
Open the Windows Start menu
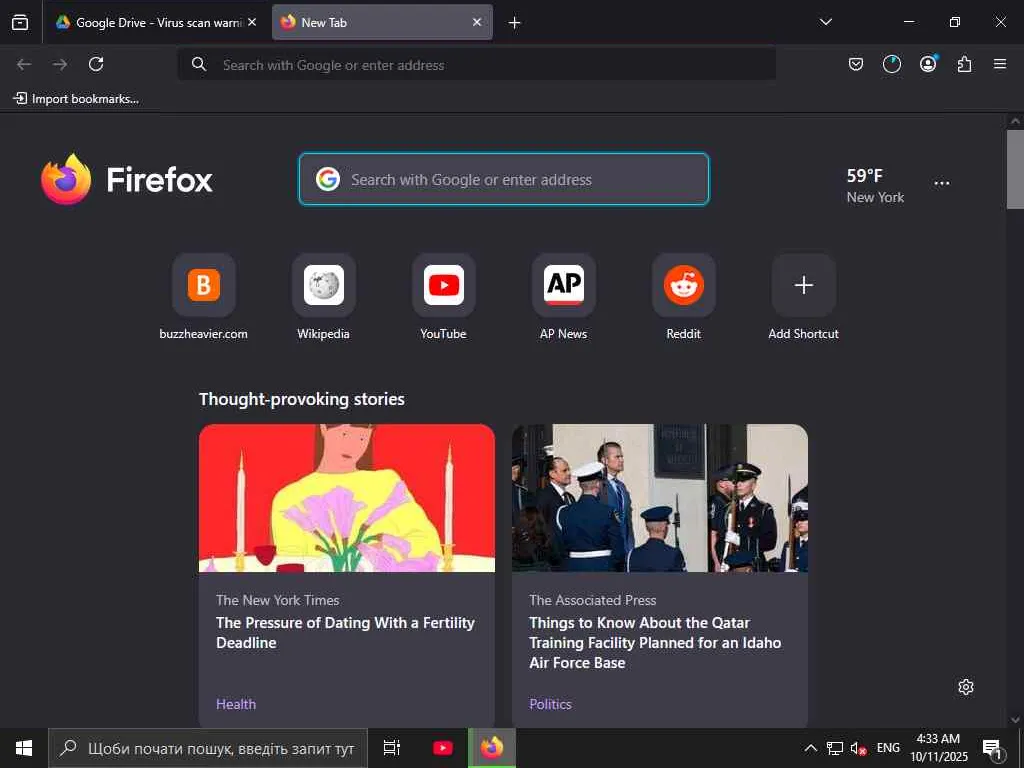click(24, 748)
